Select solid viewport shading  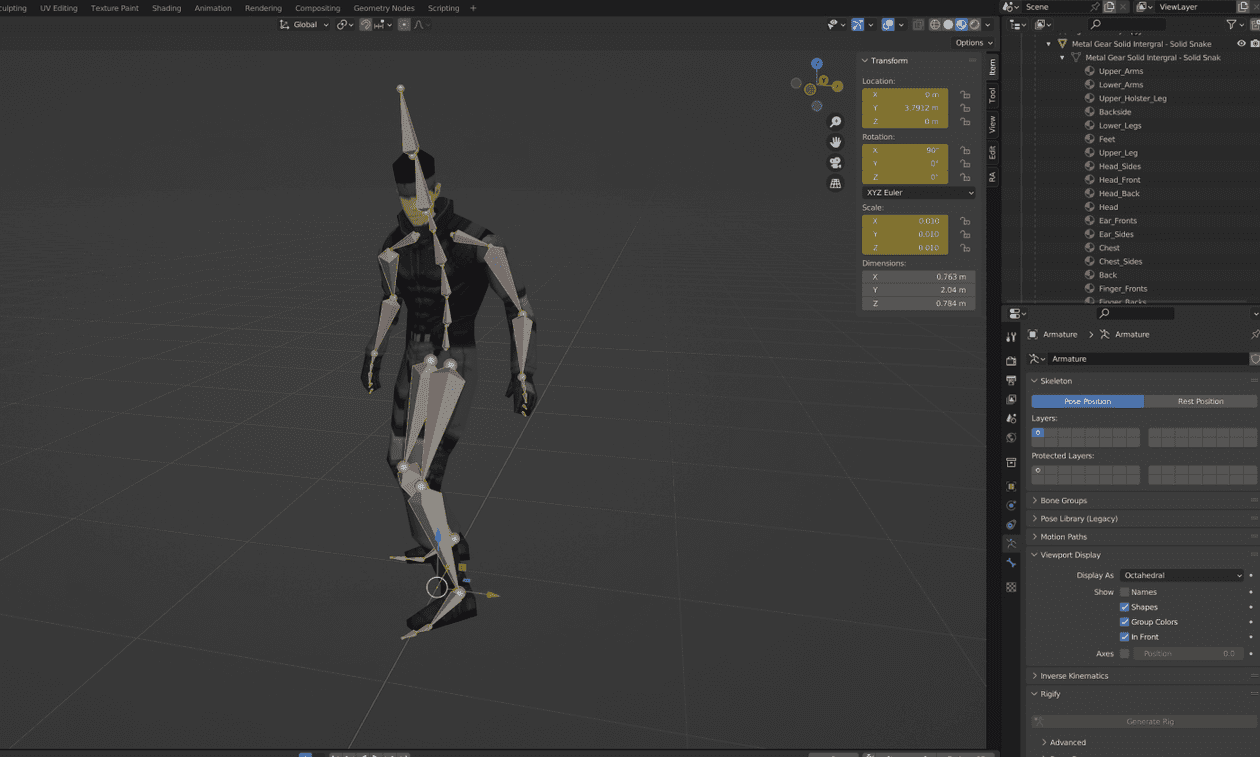pyautogui.click(x=948, y=25)
